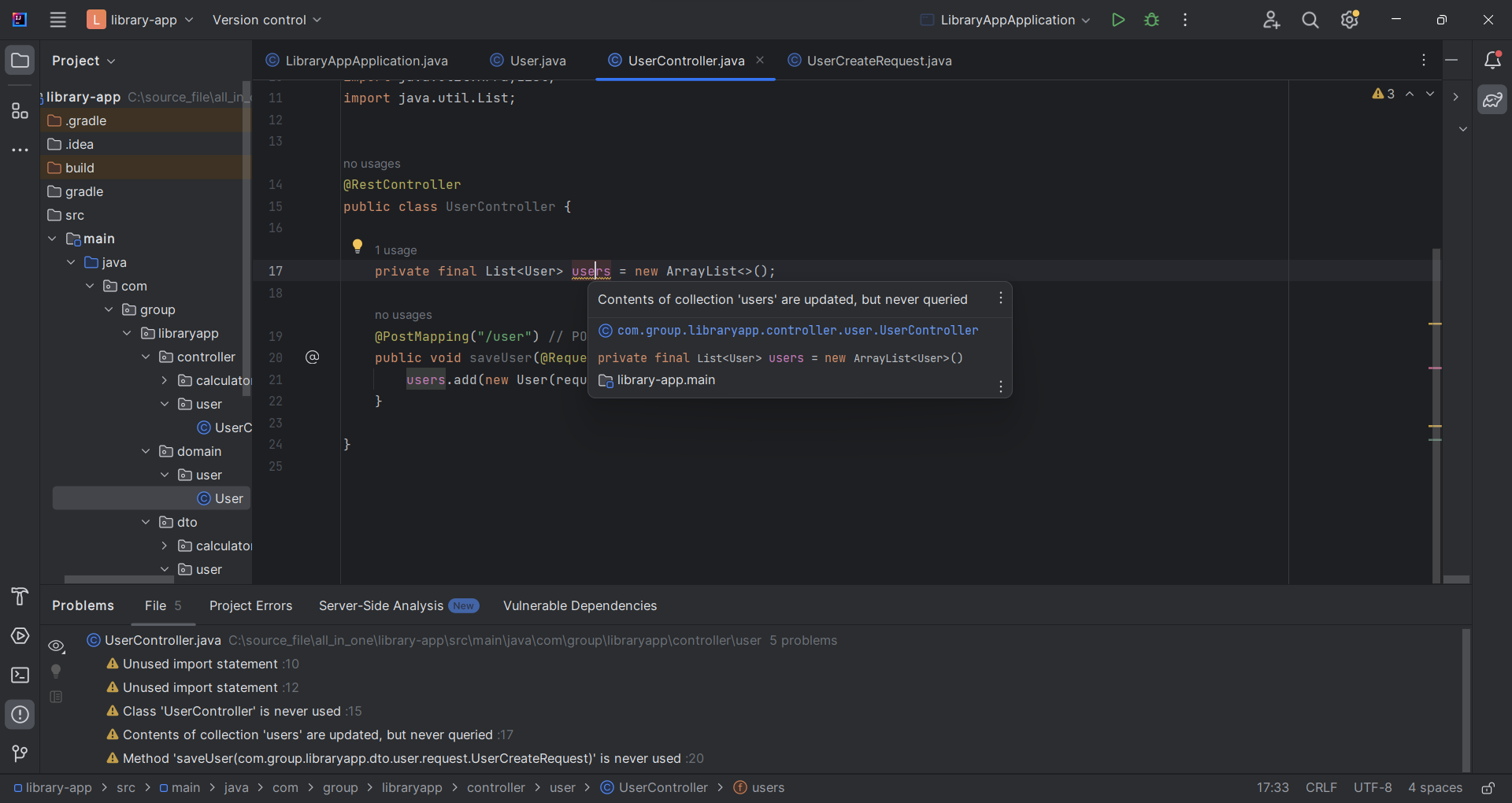Open the Terminal tool window
Viewport: 1512px width, 803px height.
20,675
